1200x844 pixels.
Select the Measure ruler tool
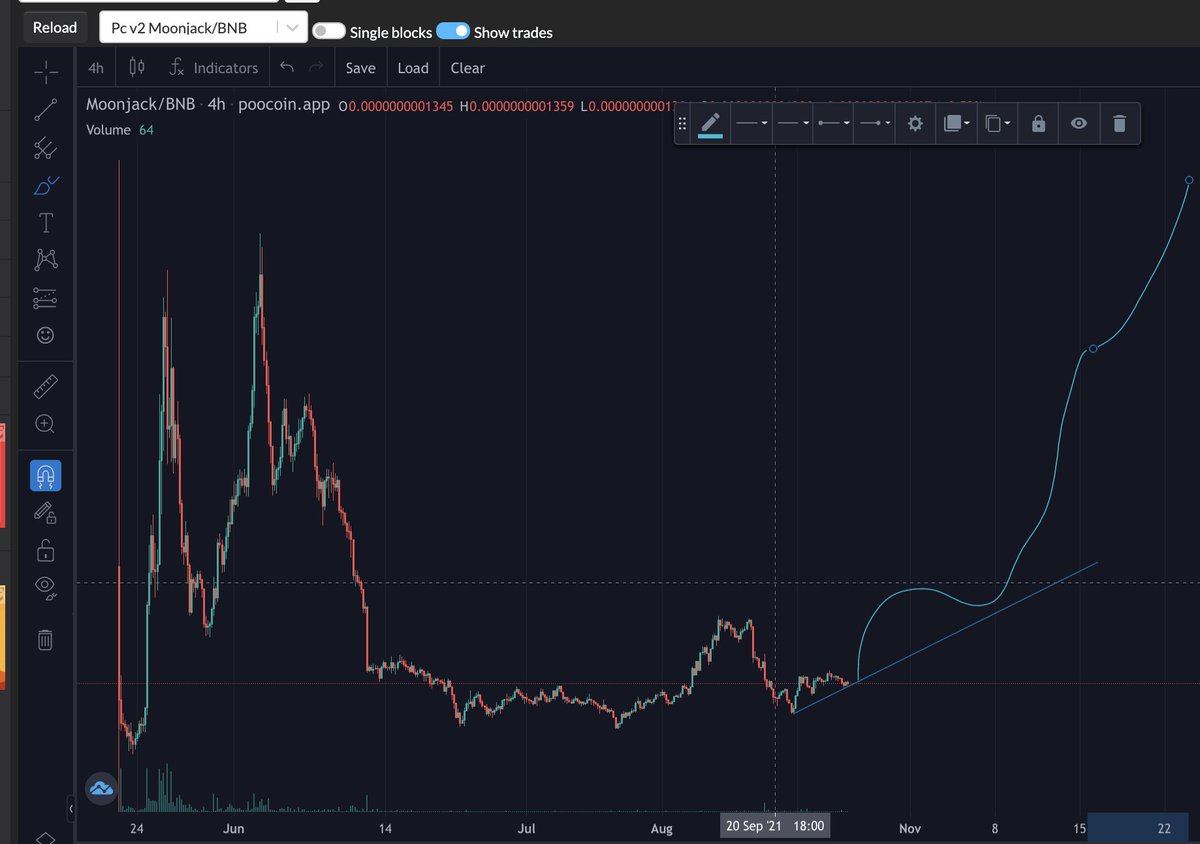coord(45,386)
